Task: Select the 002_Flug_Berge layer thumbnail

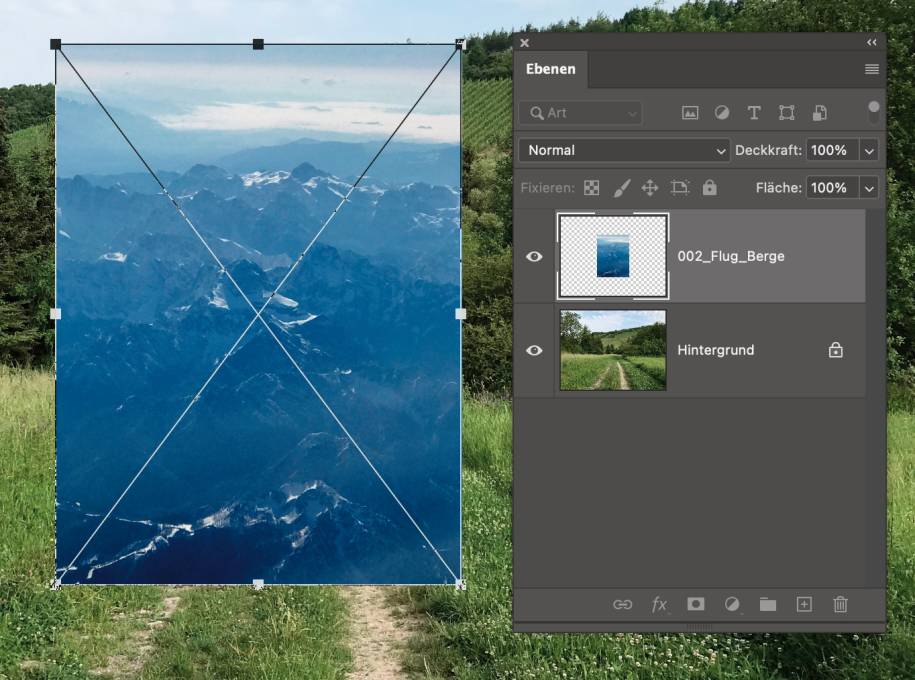Action: [x=613, y=256]
